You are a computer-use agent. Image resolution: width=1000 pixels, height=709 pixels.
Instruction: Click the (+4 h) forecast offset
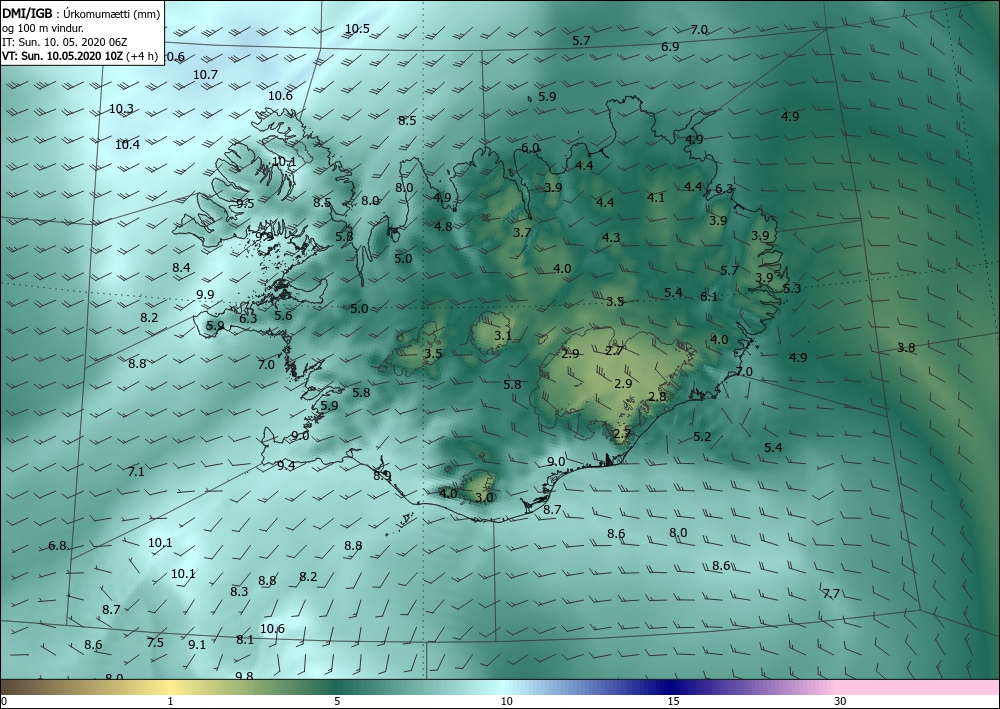[142, 55]
